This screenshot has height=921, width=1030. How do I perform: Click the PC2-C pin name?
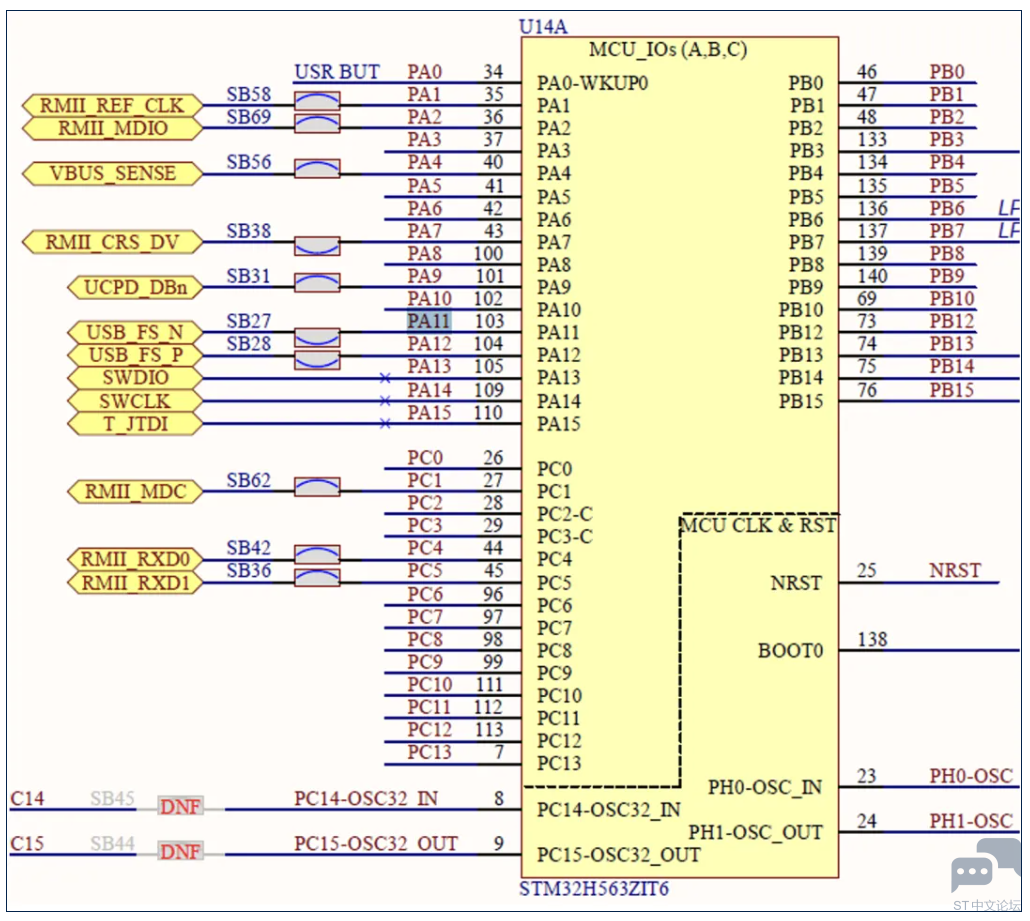coord(565,514)
